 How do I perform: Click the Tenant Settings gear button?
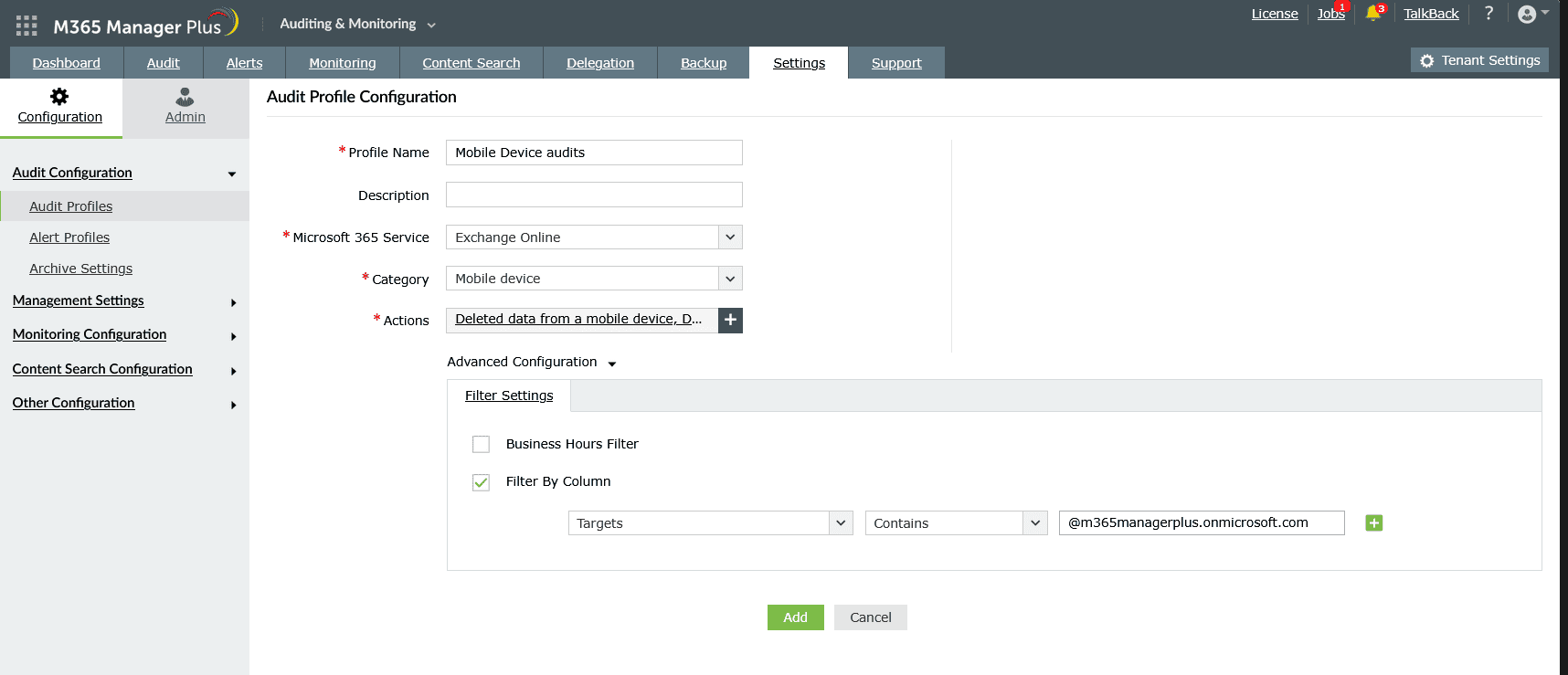point(1479,60)
